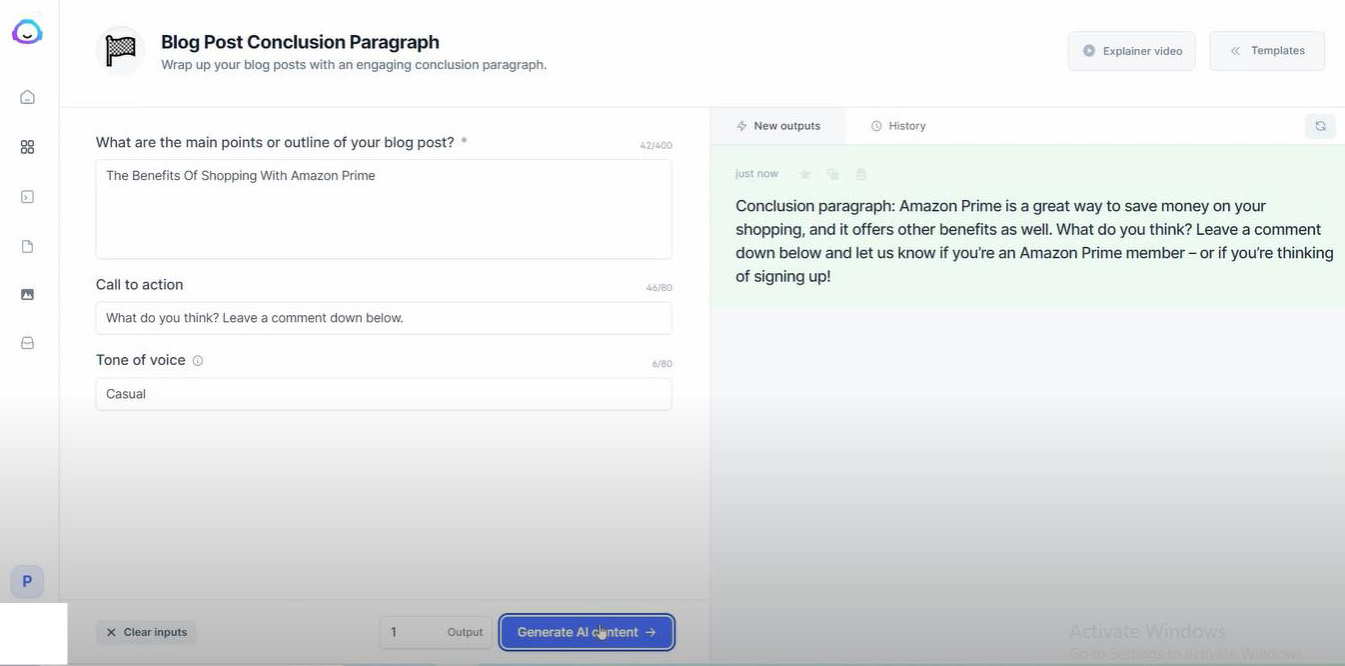Open the P profile avatar
Viewport: 1345px width, 666px height.
pyautogui.click(x=27, y=581)
